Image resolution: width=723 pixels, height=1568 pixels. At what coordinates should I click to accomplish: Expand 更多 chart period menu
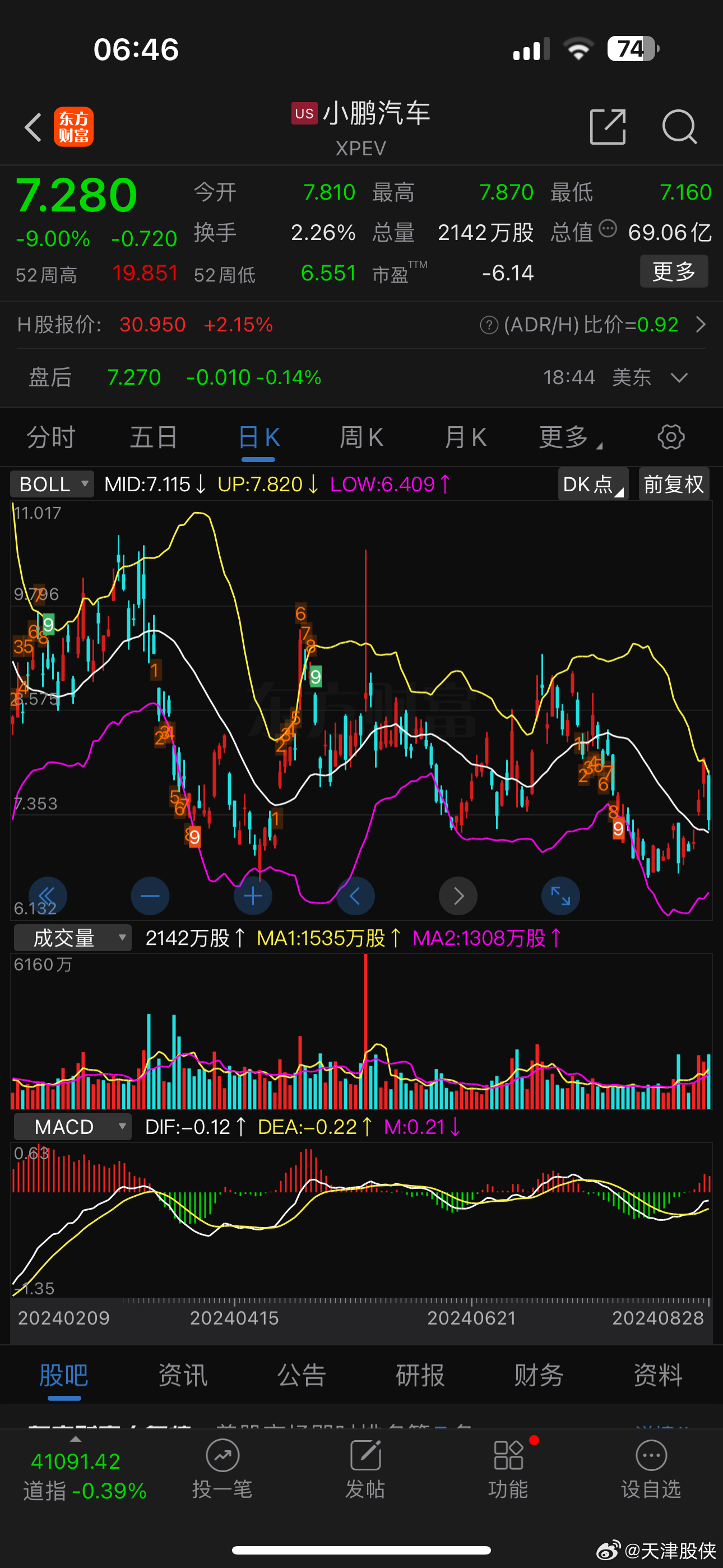click(x=570, y=437)
